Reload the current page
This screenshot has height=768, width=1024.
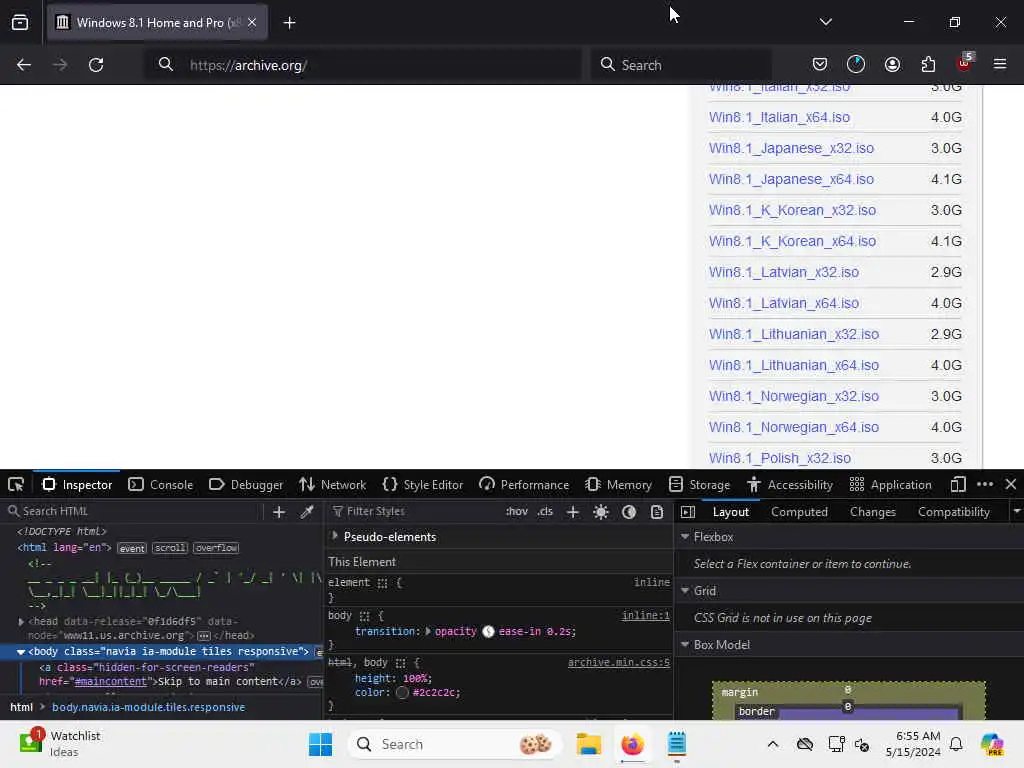pos(96,65)
